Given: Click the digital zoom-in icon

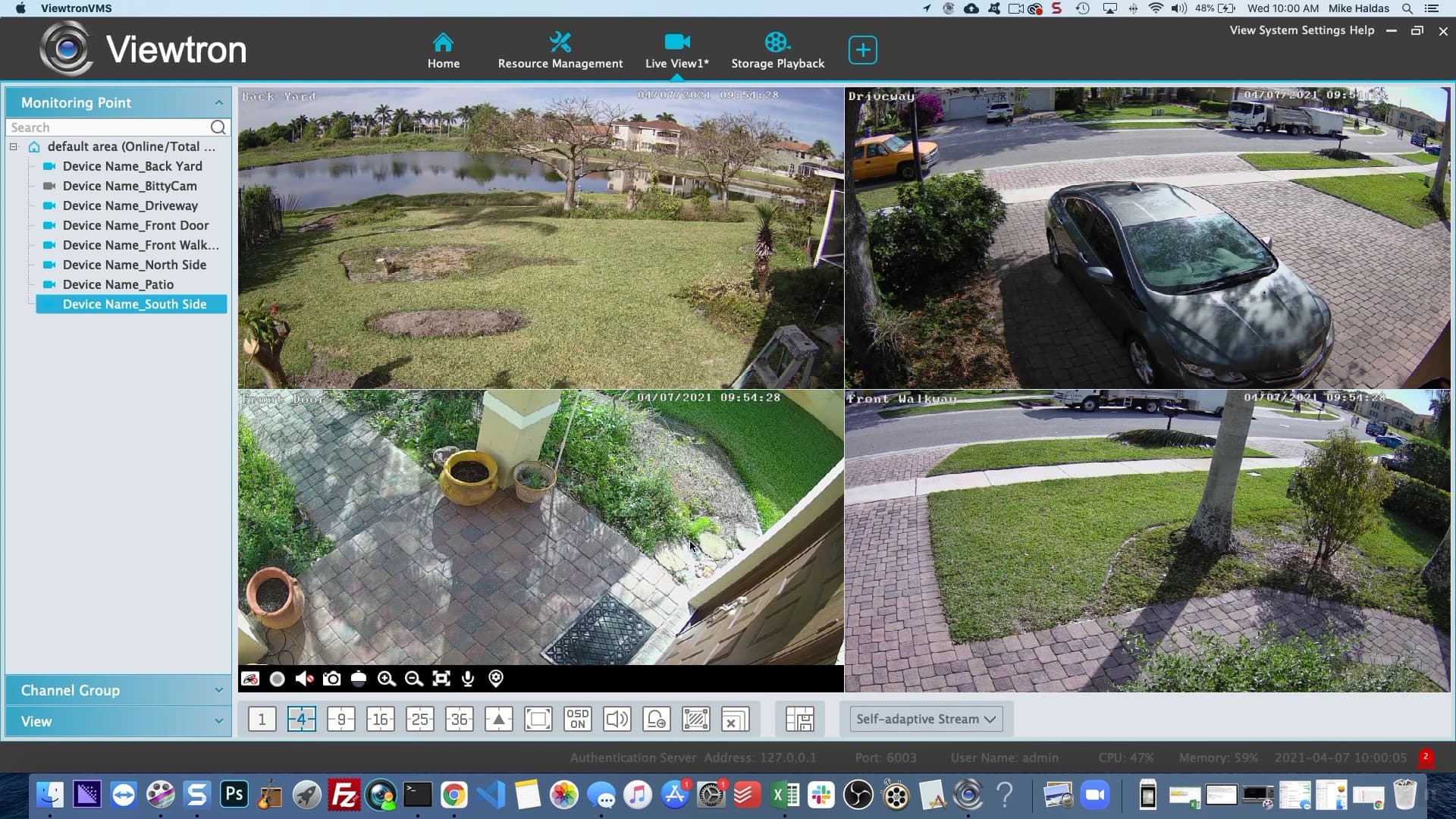Looking at the screenshot, I should (386, 678).
